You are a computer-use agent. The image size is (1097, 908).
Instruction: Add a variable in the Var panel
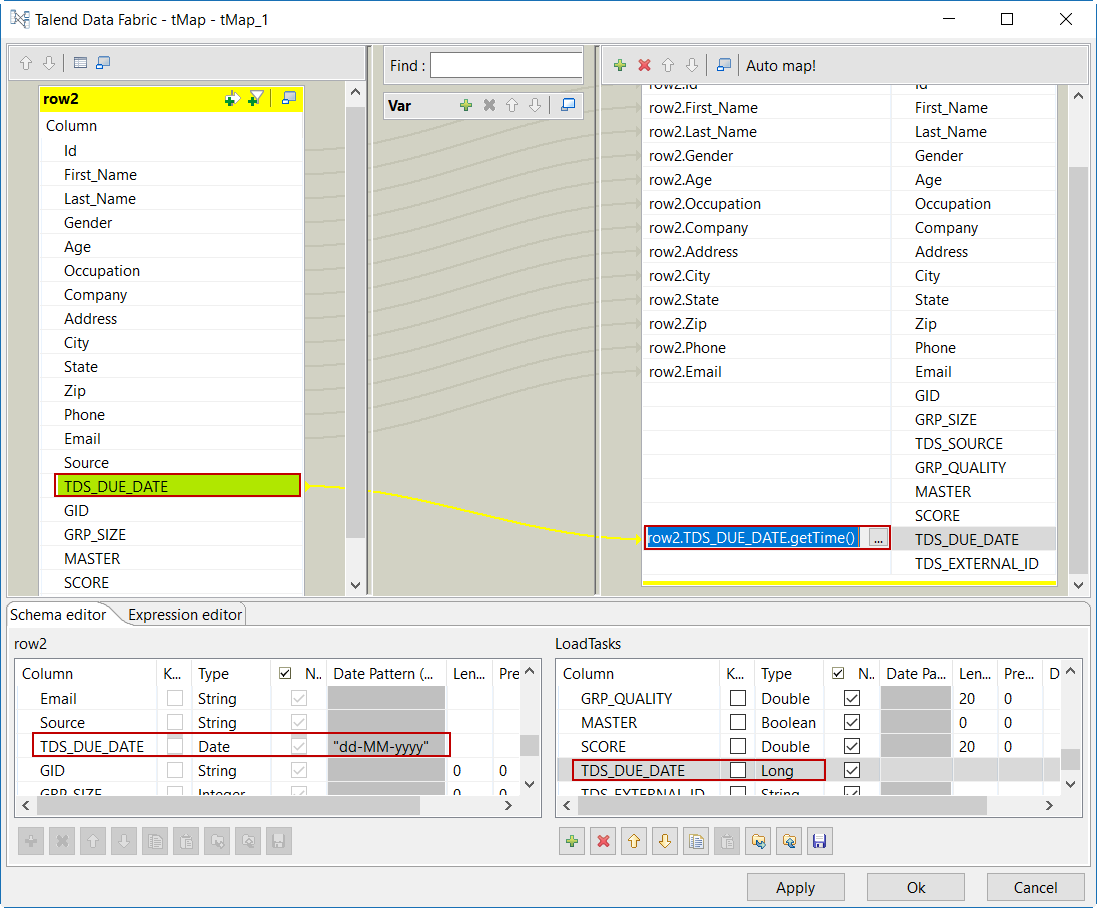point(465,105)
